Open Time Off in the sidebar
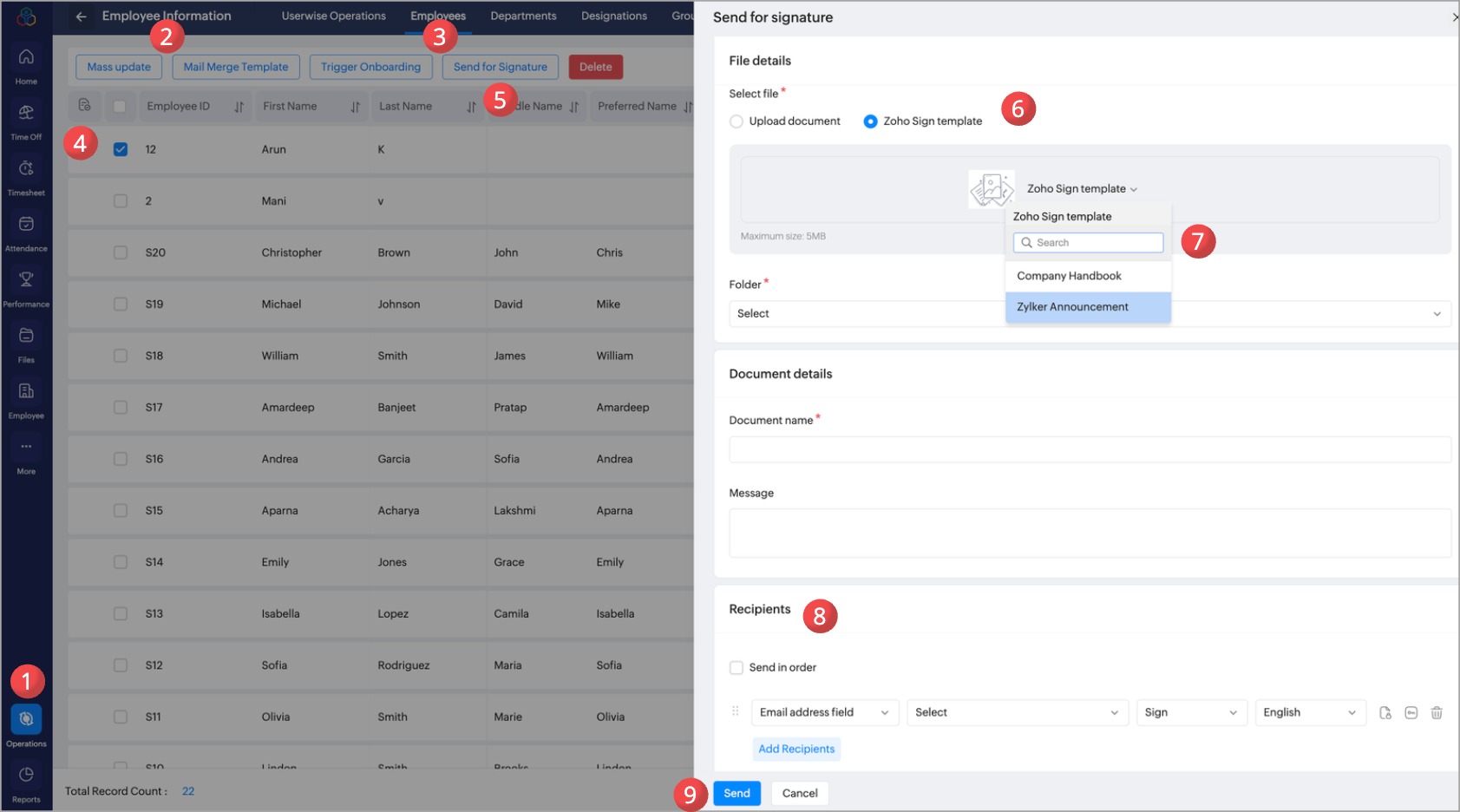The image size is (1460, 812). pyautogui.click(x=26, y=121)
